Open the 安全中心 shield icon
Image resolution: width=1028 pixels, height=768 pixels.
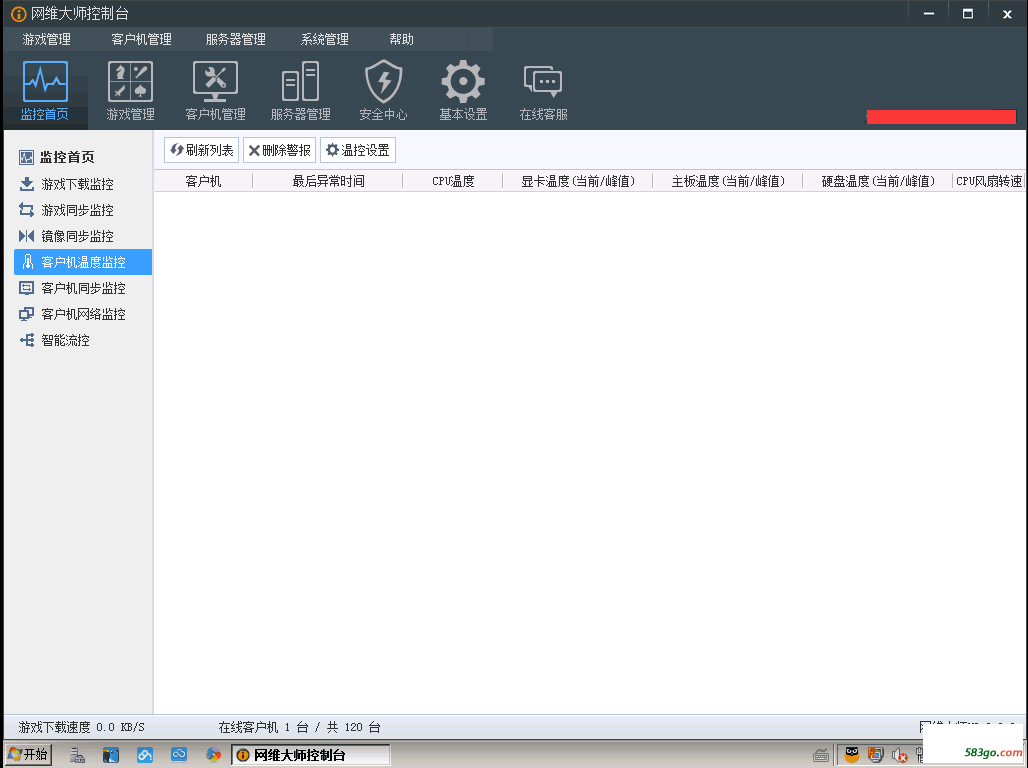(x=383, y=91)
